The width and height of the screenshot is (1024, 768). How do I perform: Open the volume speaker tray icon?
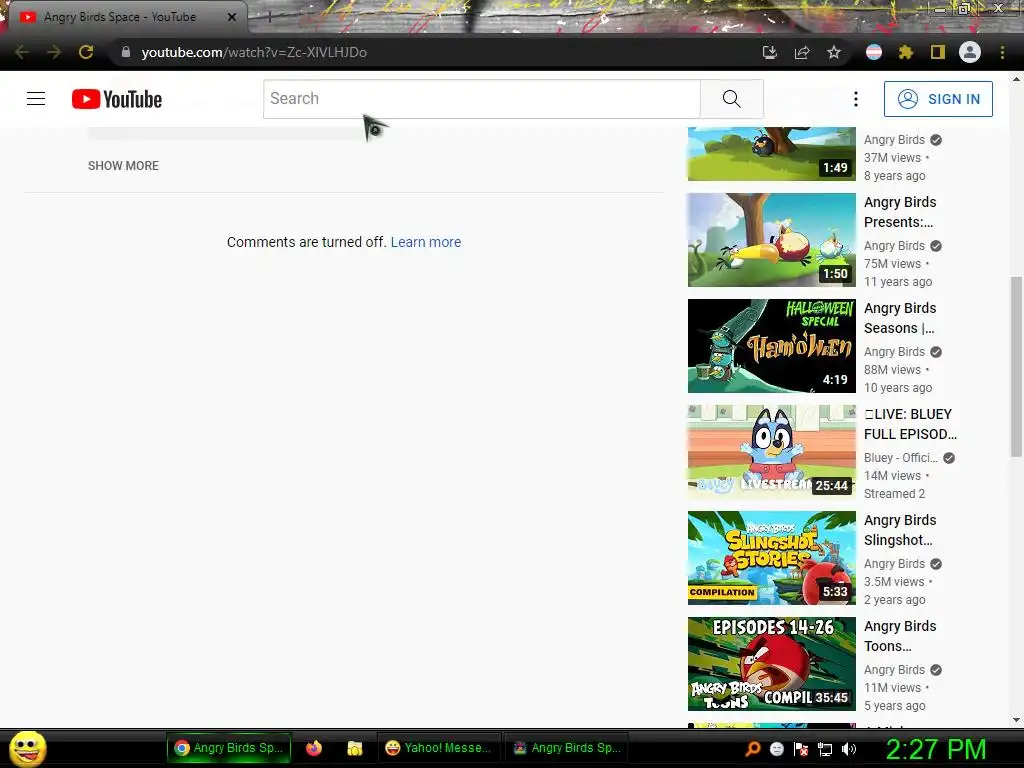849,749
